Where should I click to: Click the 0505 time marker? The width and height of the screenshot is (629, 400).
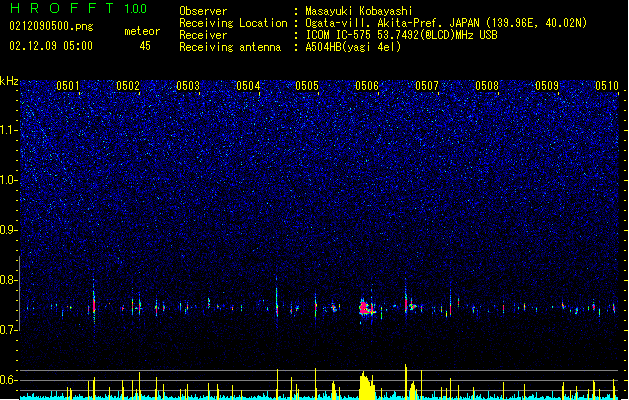[307, 86]
